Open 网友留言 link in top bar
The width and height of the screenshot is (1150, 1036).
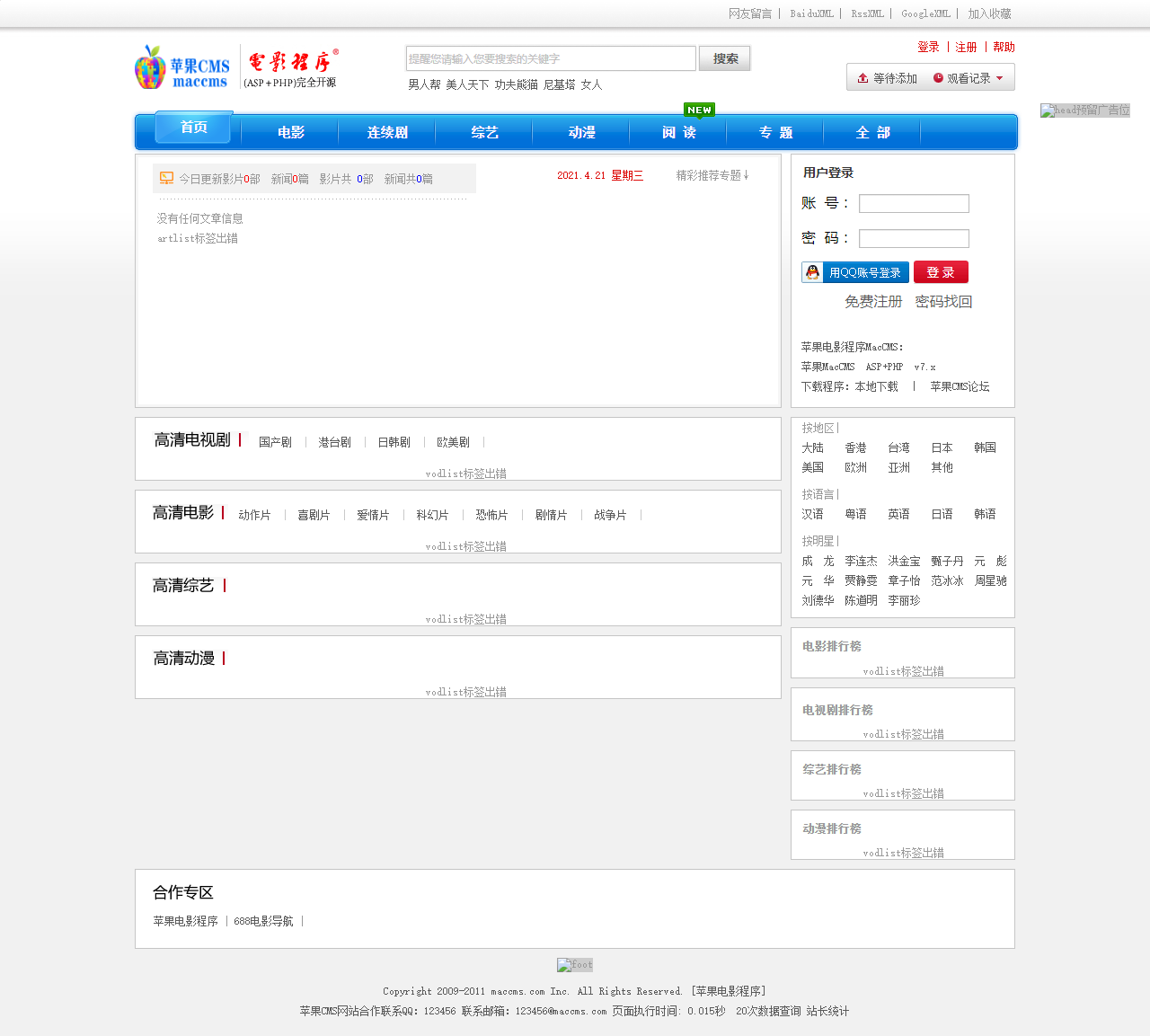point(750,13)
